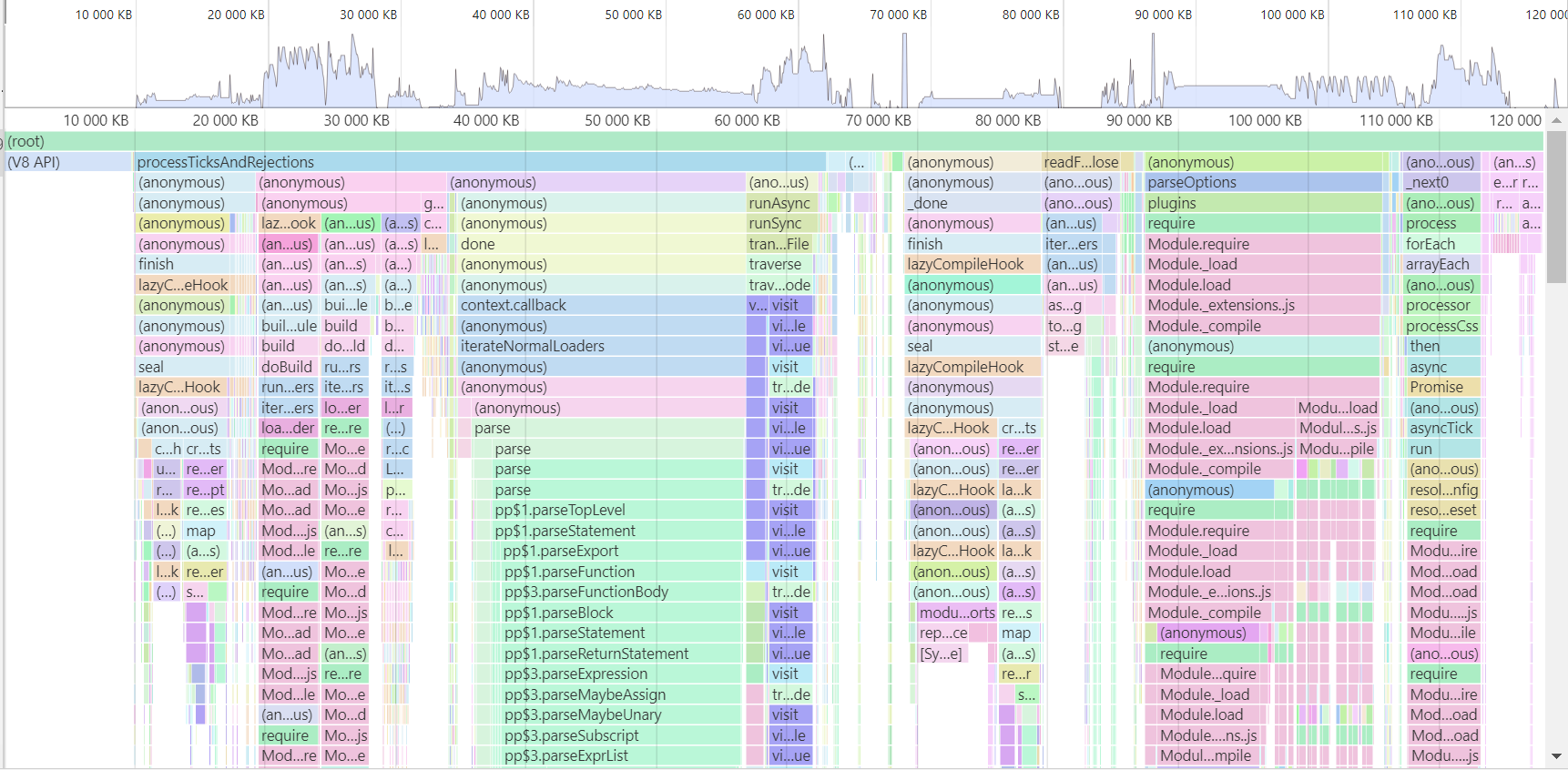Select the Modul...s.js frame
This screenshot has width=1568, height=770.
[1338, 428]
